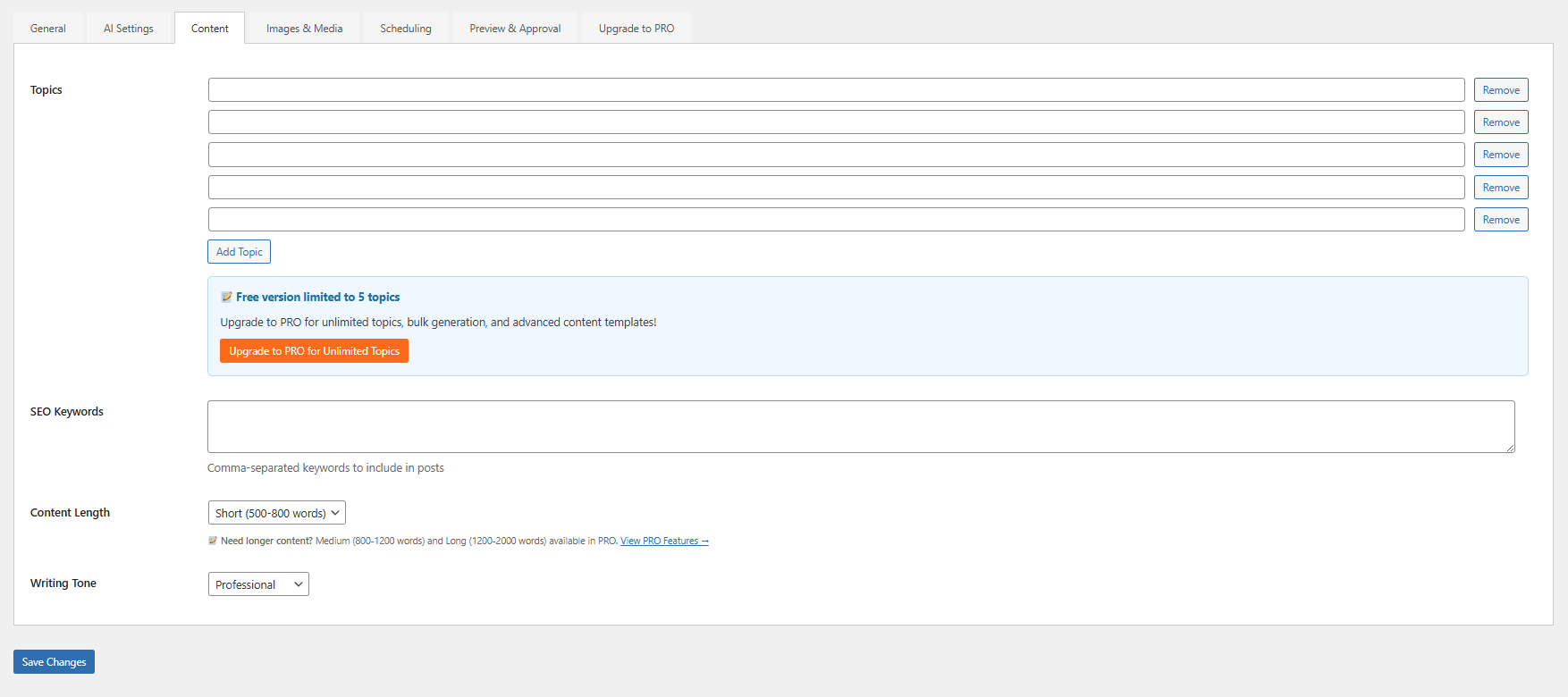Click into the SEO Keywords text area
Screen dimensions: 1568x697
pos(860,426)
